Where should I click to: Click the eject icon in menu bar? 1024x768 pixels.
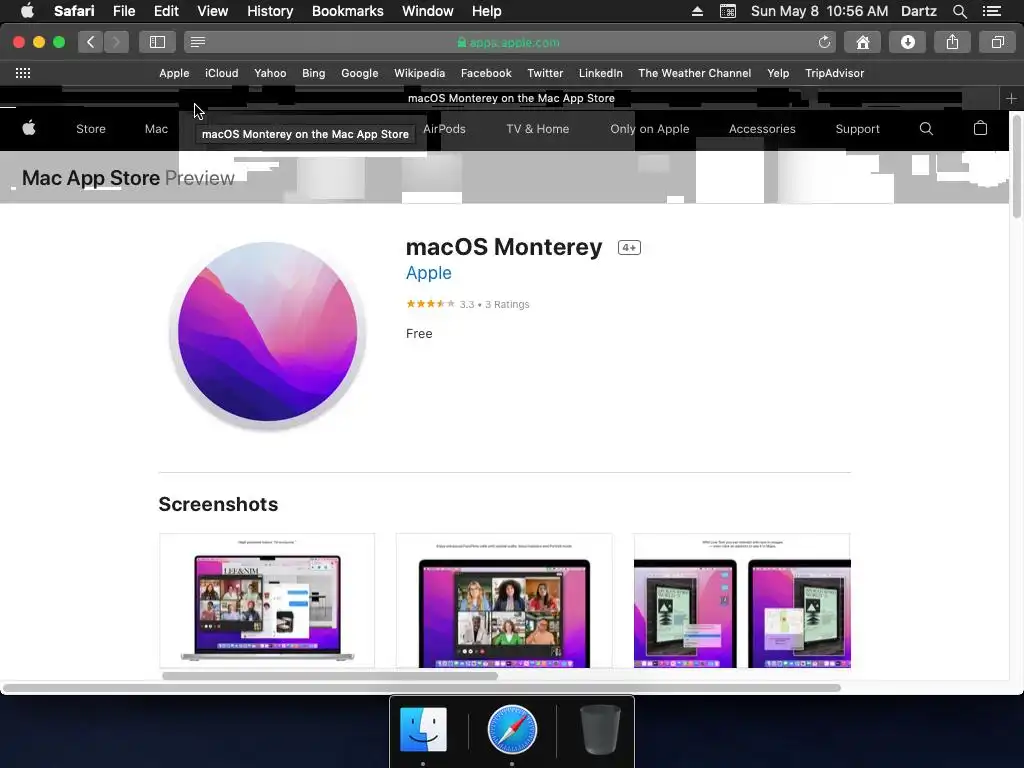(697, 11)
